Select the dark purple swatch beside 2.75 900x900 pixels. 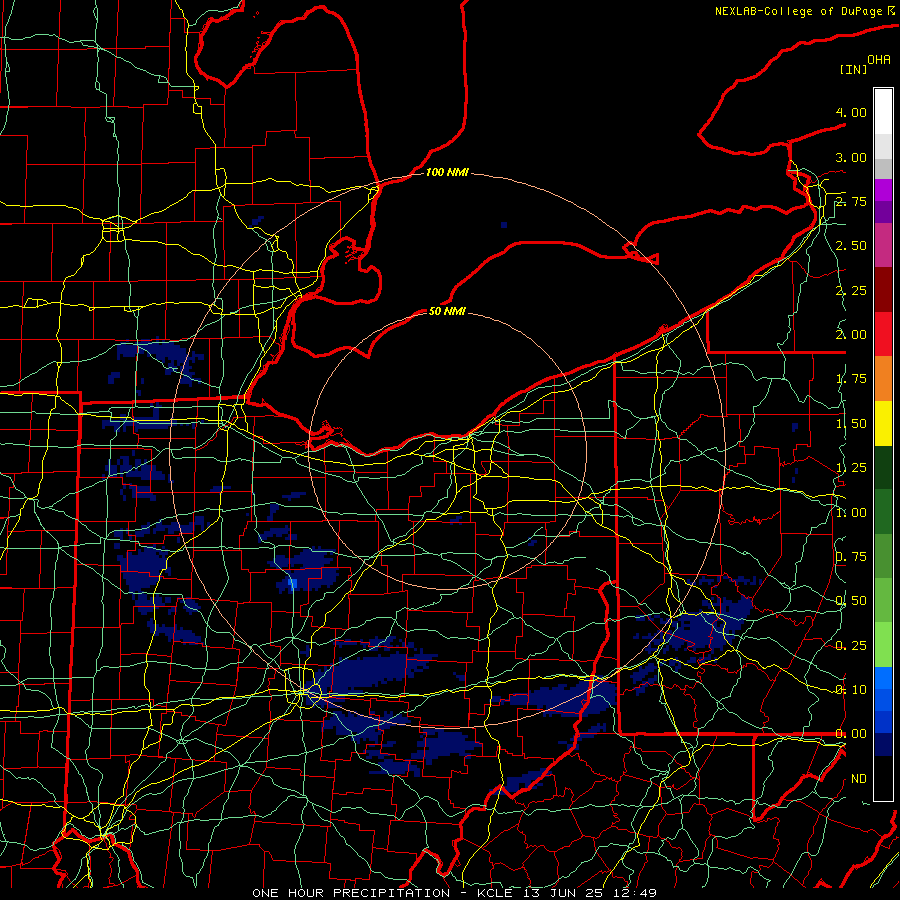[x=883, y=212]
